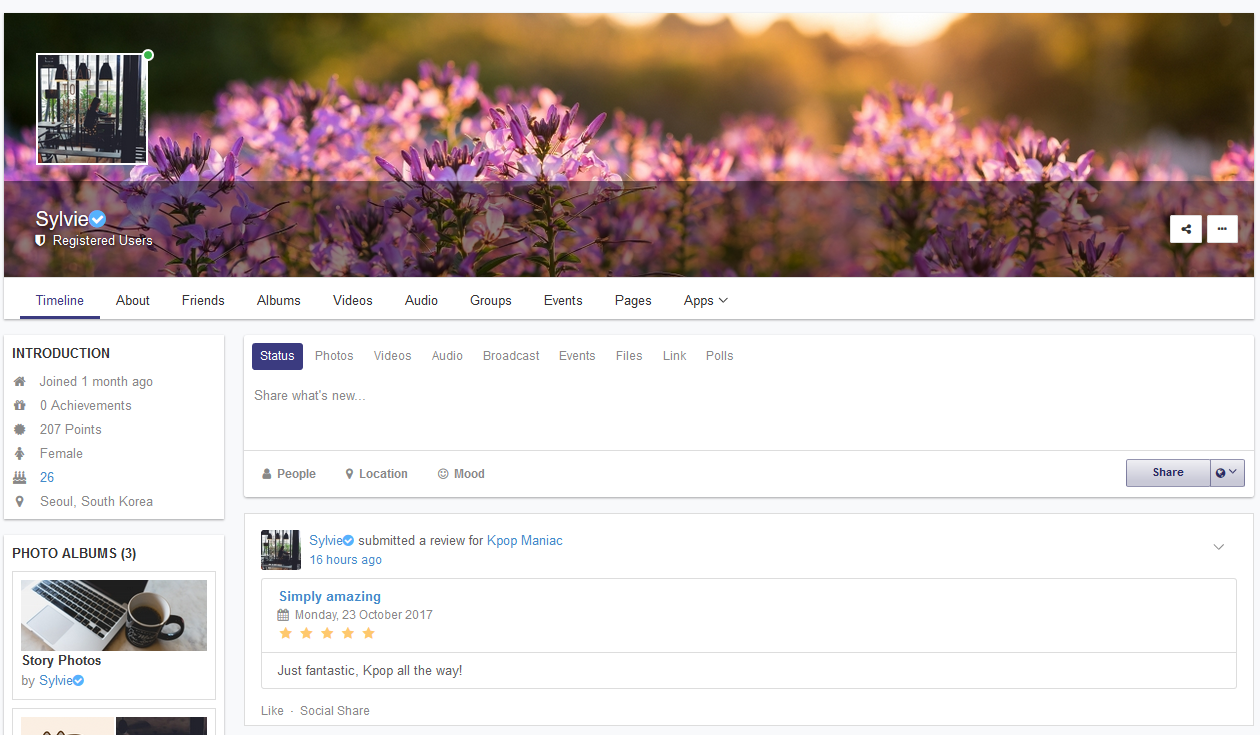The height and width of the screenshot is (735, 1260).
Task: Like the Kpop Maniac review post
Action: tap(272, 711)
